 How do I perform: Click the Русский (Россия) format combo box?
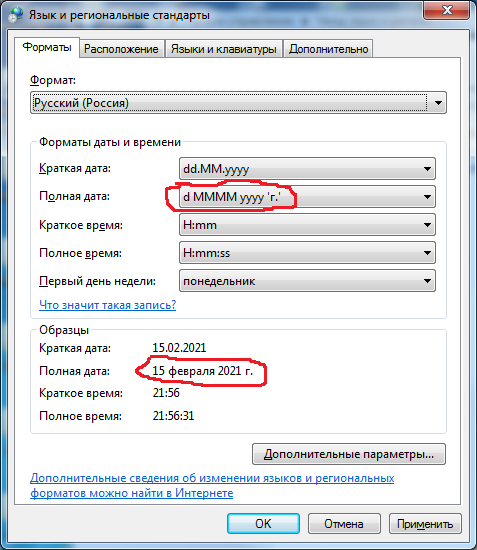pyautogui.click(x=238, y=103)
